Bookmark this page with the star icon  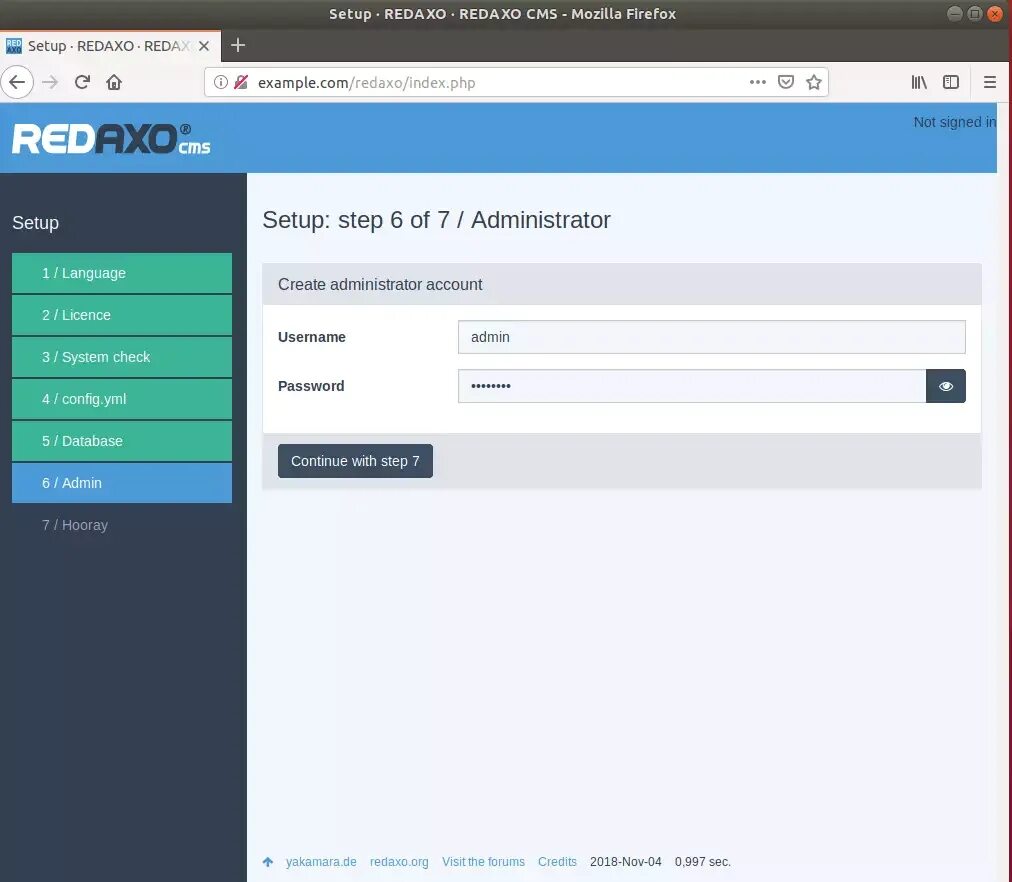point(814,82)
